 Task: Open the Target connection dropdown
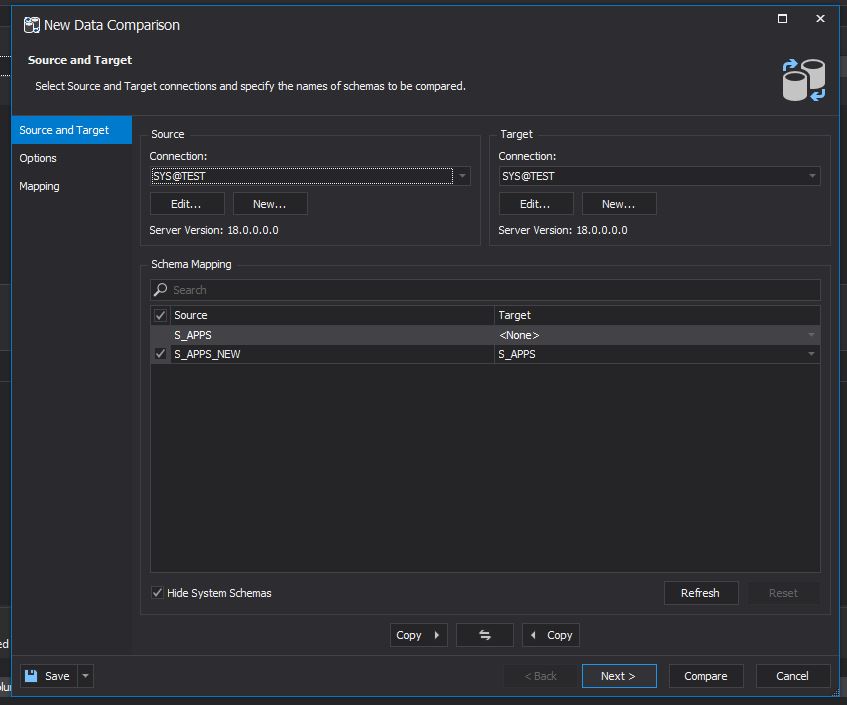[x=811, y=176]
